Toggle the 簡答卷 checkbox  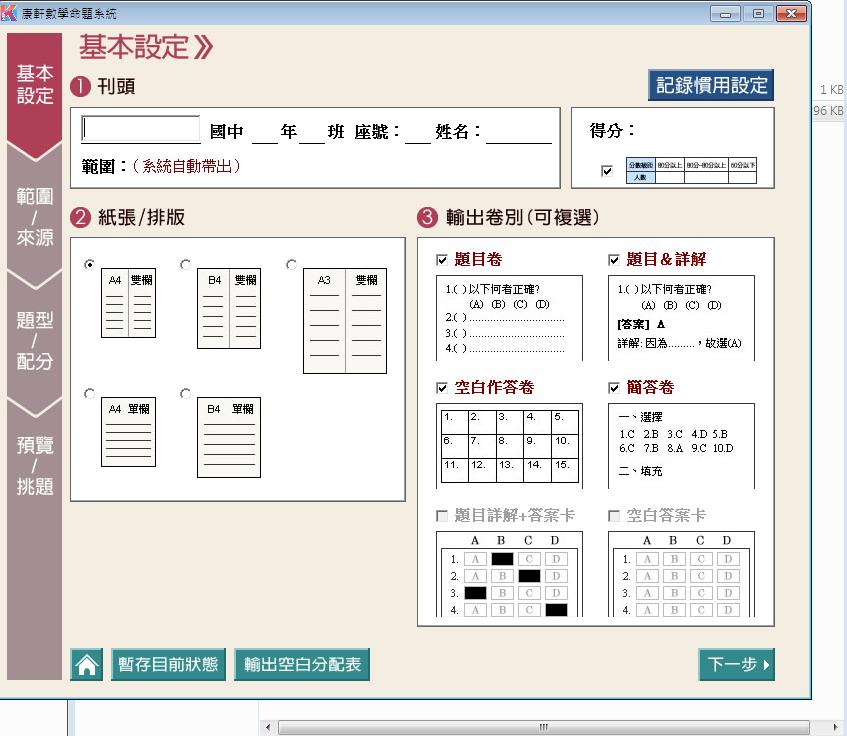tap(614, 388)
